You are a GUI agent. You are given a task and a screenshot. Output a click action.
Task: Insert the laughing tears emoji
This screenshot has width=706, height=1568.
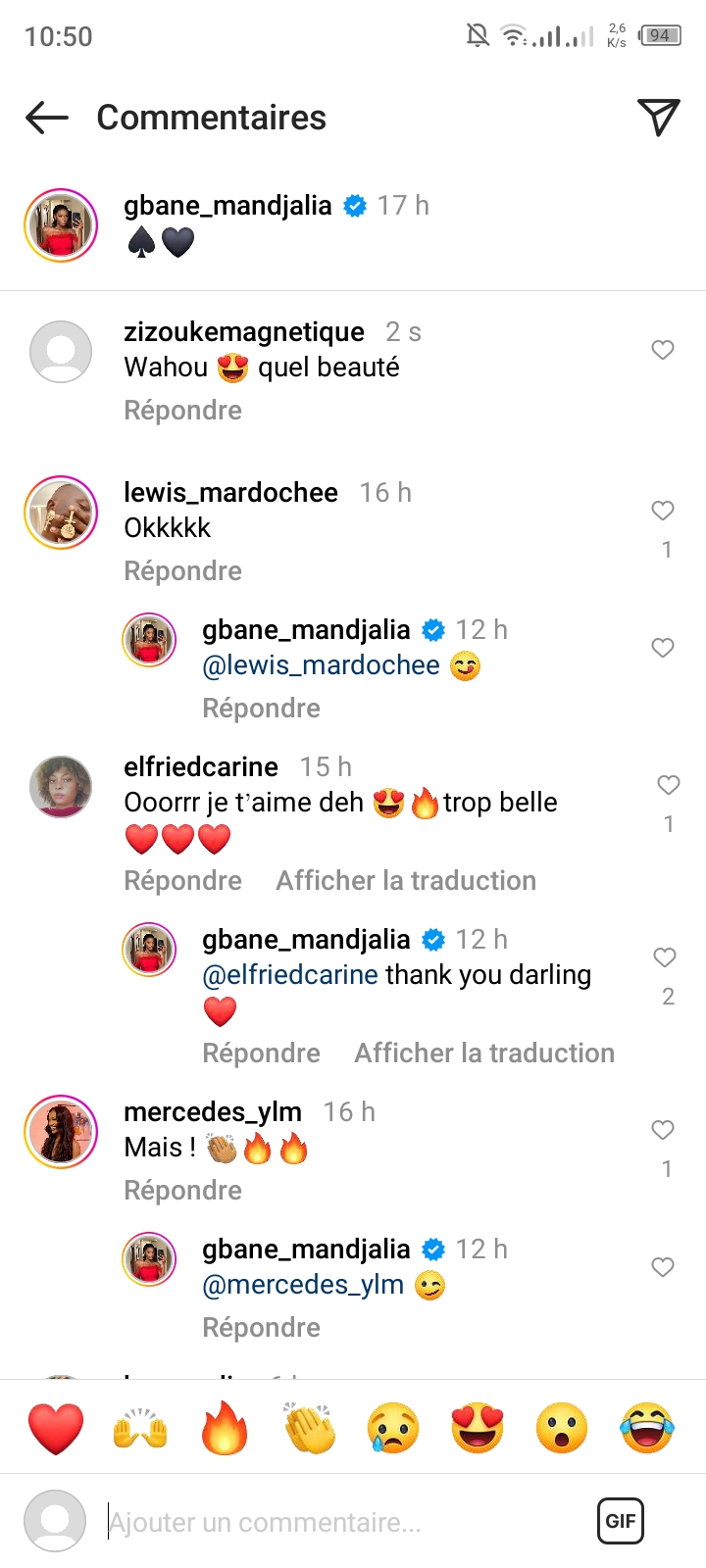[x=647, y=1428]
